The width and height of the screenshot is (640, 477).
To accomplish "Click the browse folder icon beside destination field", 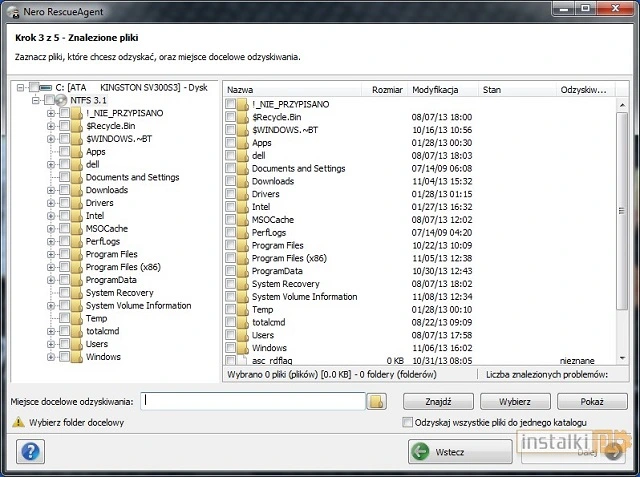I will click(x=377, y=401).
